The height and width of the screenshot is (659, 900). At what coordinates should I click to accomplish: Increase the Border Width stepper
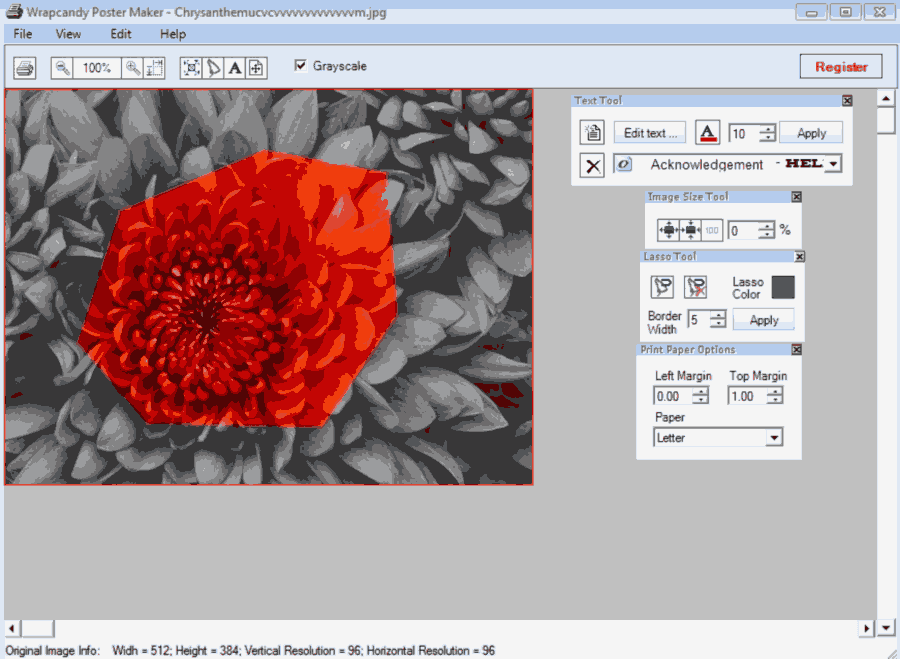tap(718, 315)
